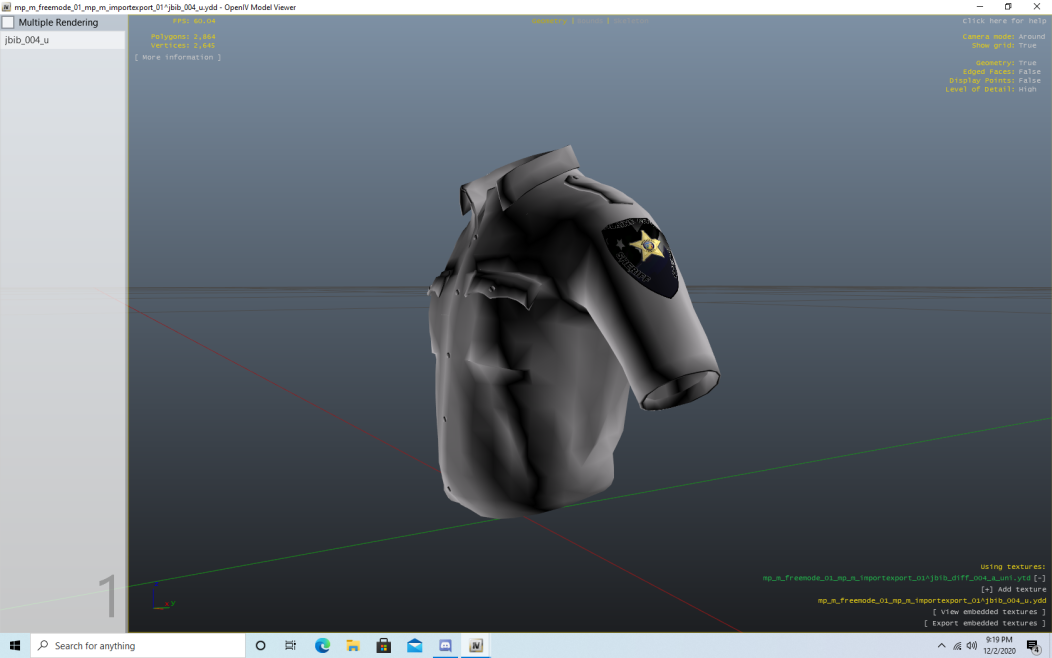Screen dimensions: 1052x658
Task: Switch to the Geometry tab
Action: [x=548, y=21]
